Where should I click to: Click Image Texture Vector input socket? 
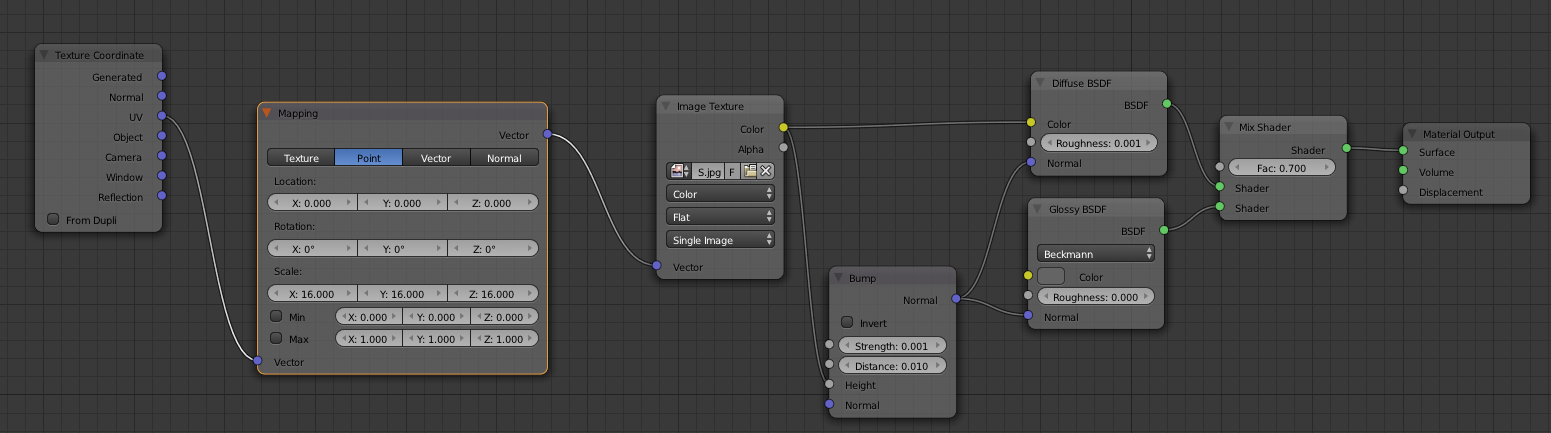(x=656, y=266)
